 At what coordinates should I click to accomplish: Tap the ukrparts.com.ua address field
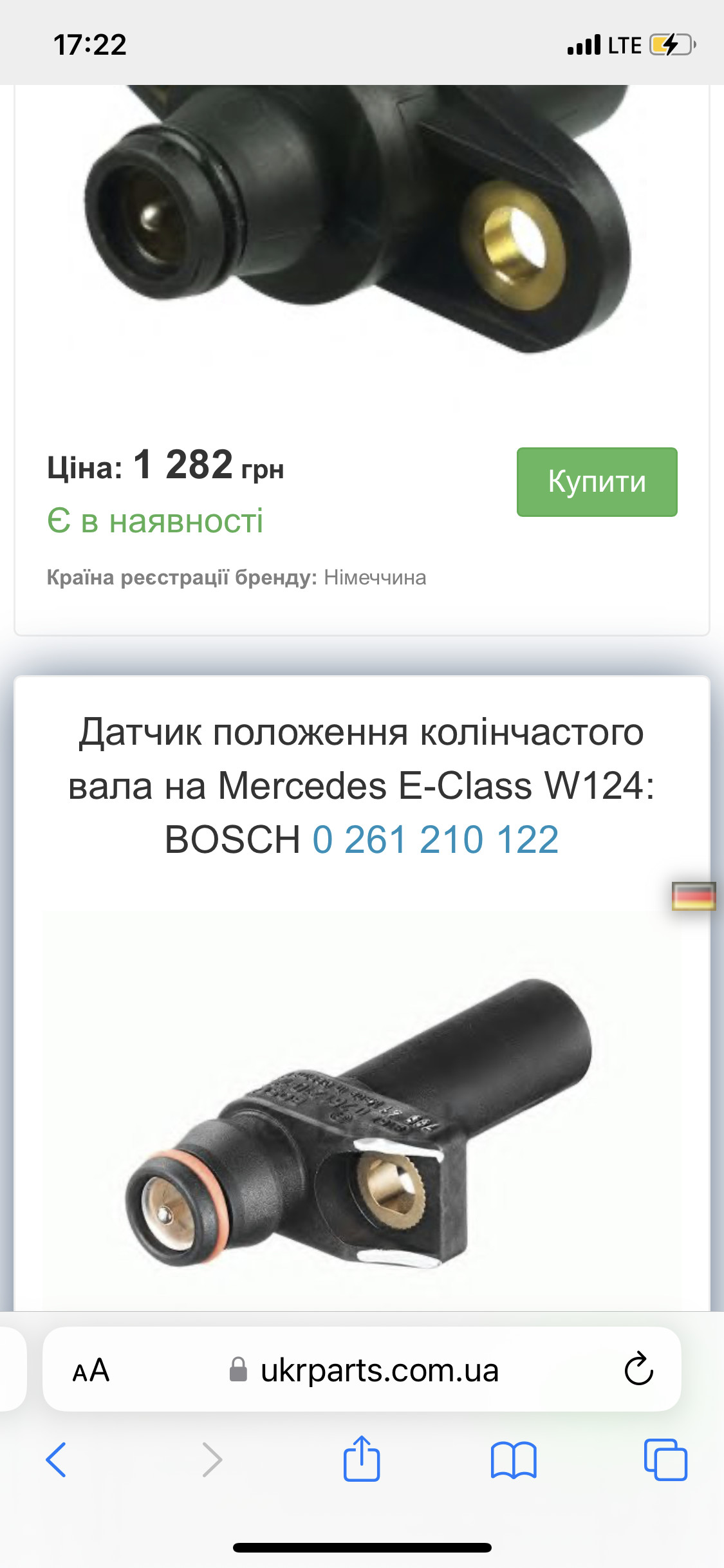(x=362, y=1369)
